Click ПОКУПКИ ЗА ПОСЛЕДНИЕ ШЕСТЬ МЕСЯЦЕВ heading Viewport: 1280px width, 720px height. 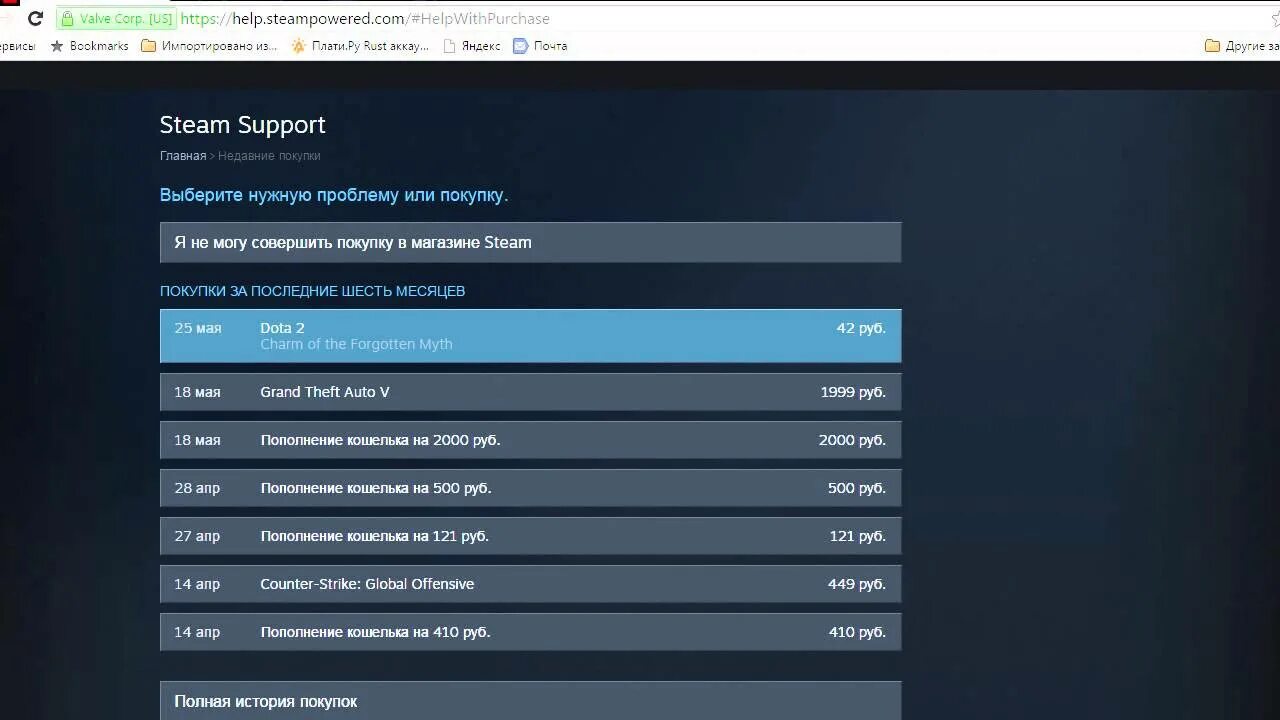(x=312, y=291)
